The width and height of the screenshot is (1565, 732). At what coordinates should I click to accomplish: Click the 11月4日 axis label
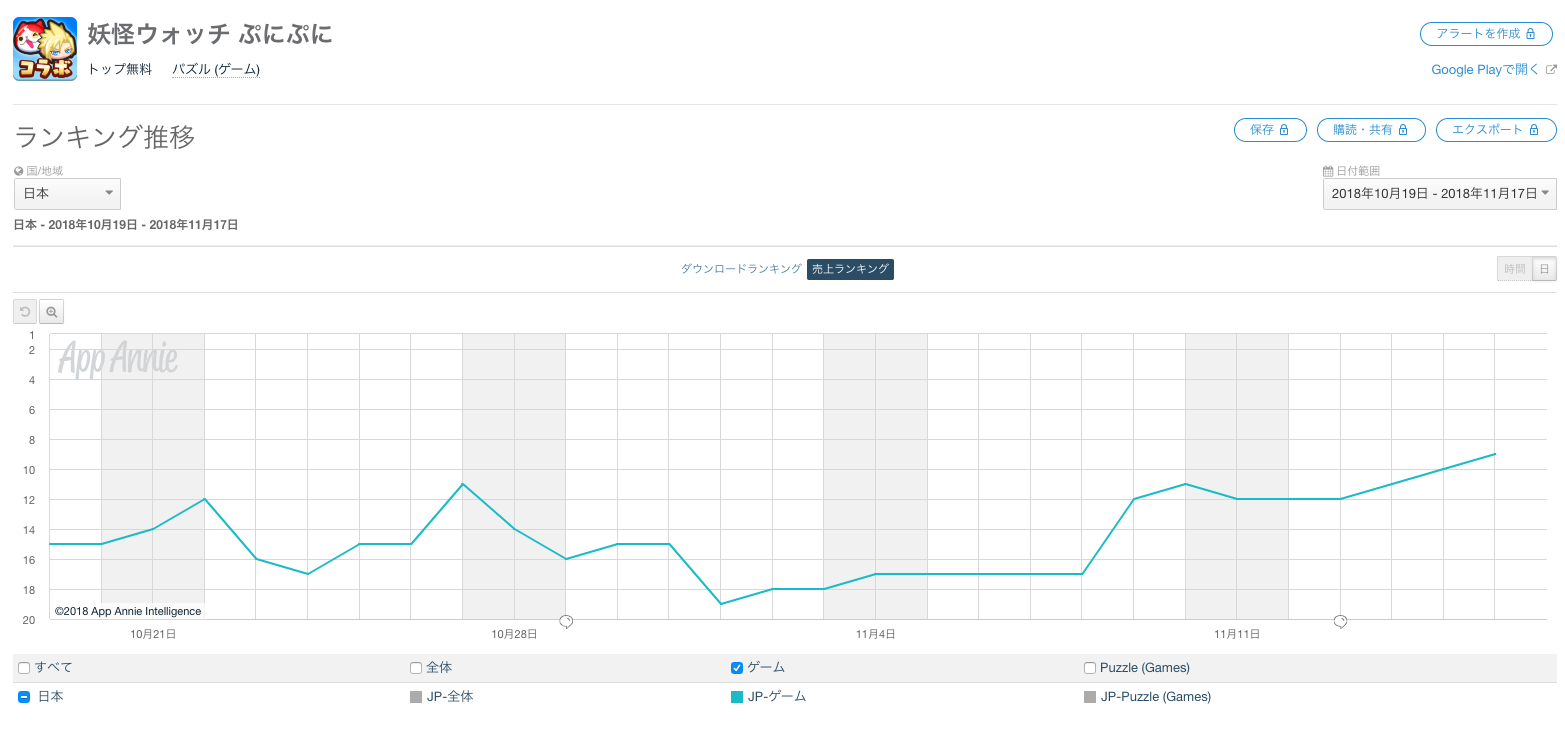[x=875, y=634]
